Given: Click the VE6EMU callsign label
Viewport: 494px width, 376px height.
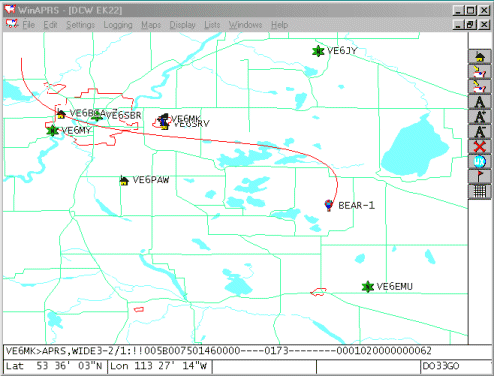Looking at the screenshot, I should (395, 286).
